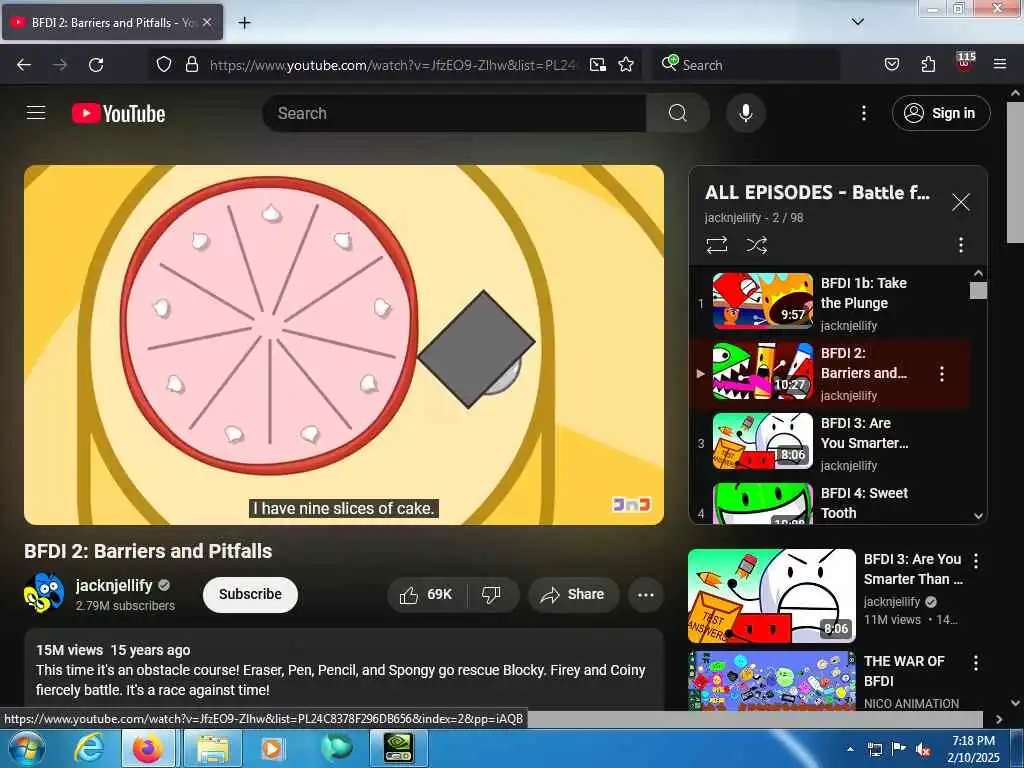List all tabs with the chevron dropdown
This screenshot has width=1024, height=768.
[x=858, y=22]
